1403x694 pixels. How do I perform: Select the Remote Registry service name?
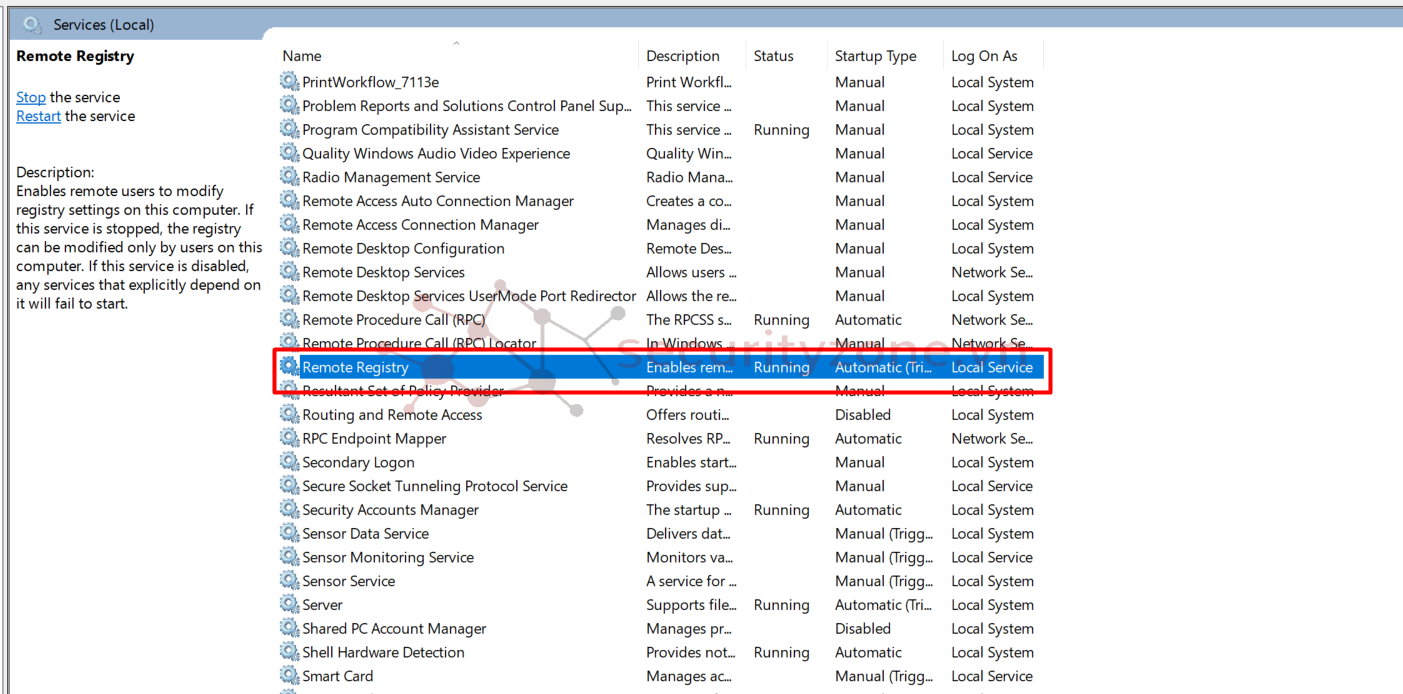(x=355, y=367)
